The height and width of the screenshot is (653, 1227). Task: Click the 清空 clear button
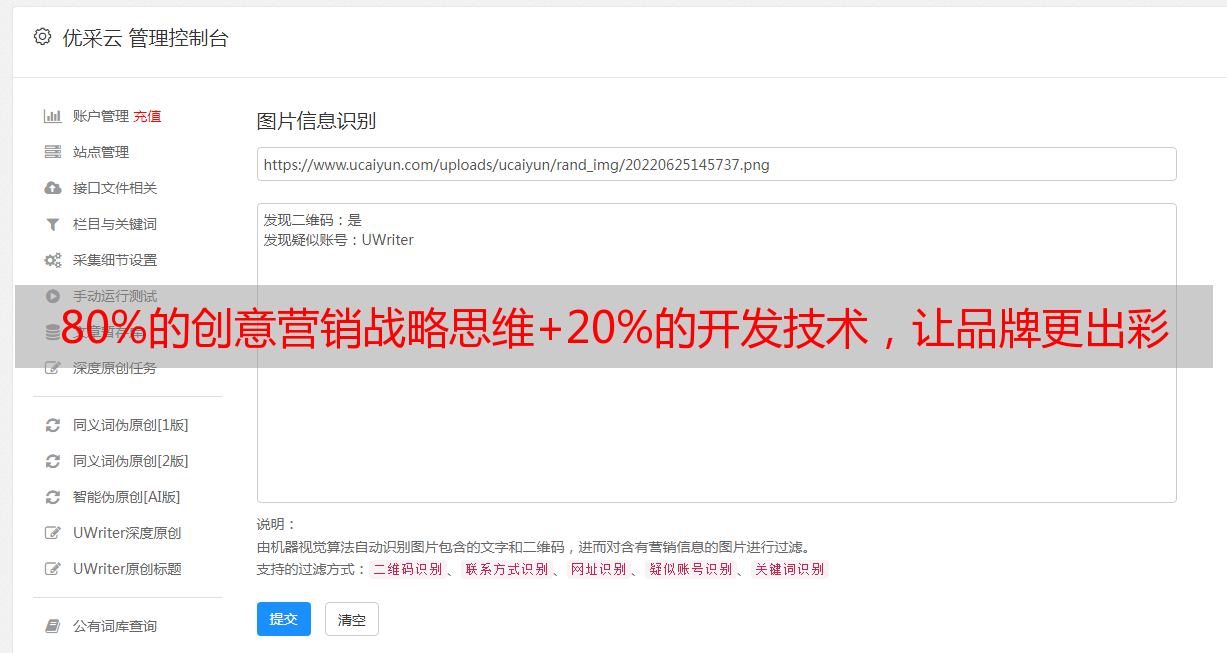click(x=352, y=619)
